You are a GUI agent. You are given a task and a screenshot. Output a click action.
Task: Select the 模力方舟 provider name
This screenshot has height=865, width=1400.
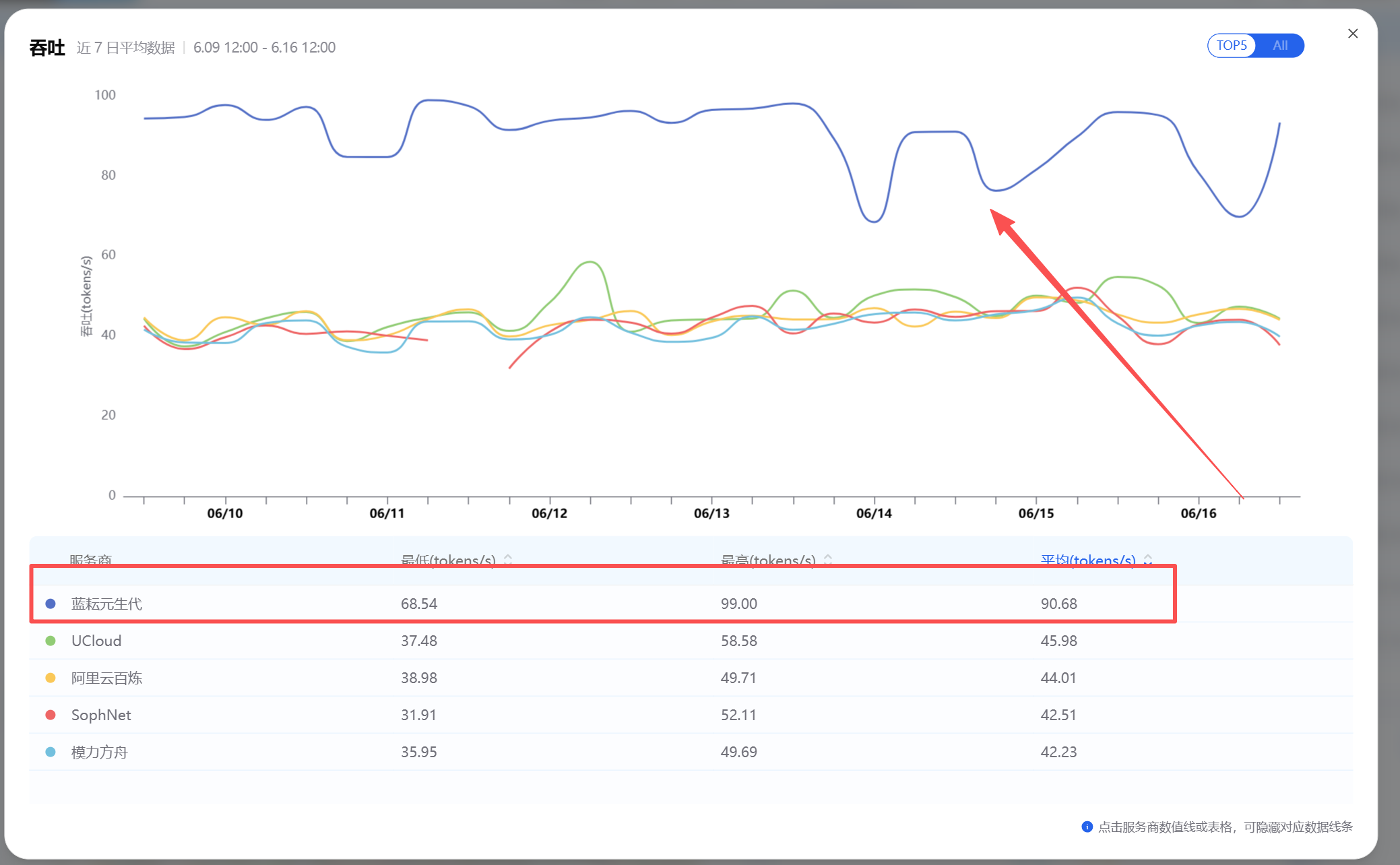click(x=100, y=752)
